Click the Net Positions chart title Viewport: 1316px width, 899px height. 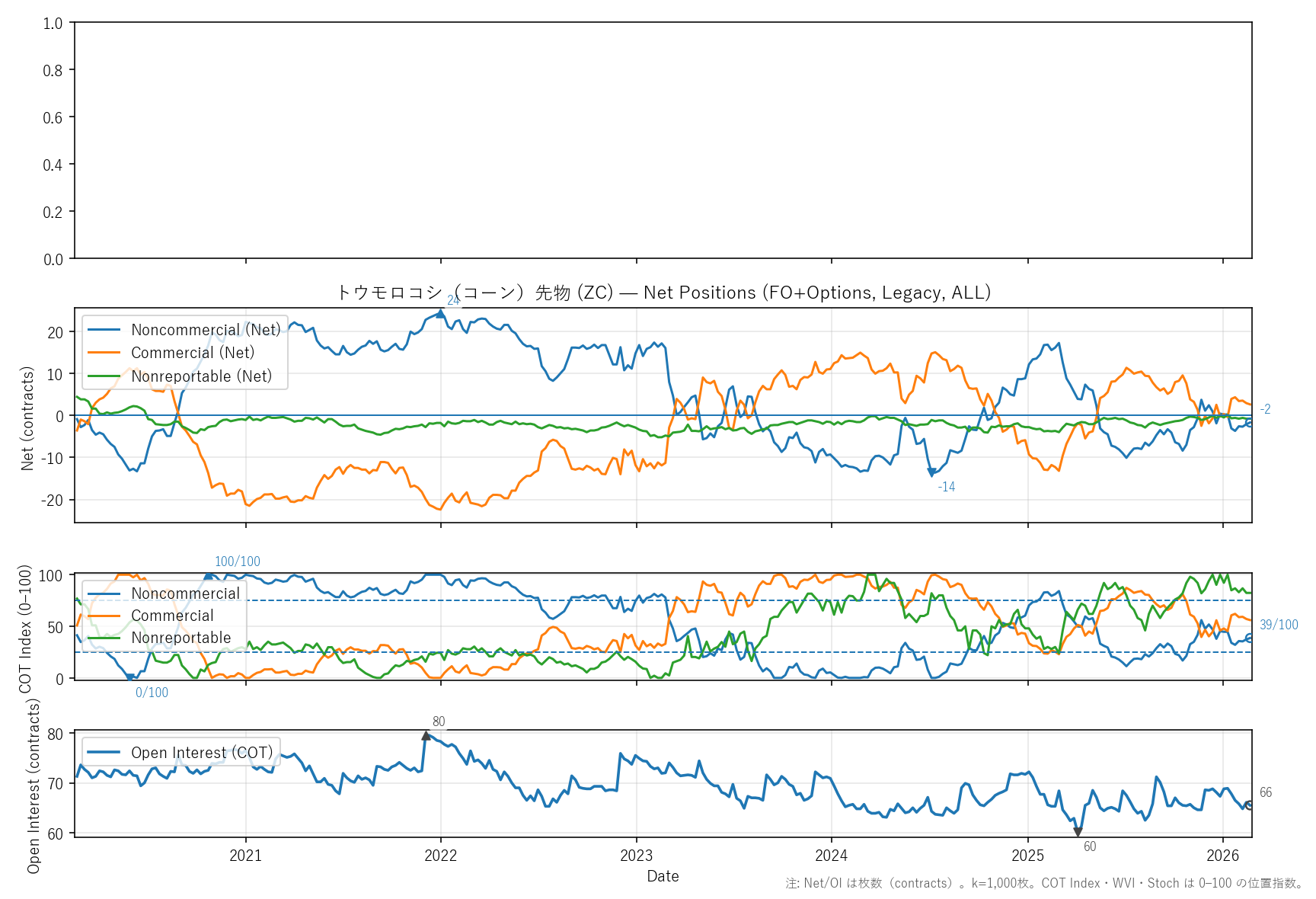(663, 293)
